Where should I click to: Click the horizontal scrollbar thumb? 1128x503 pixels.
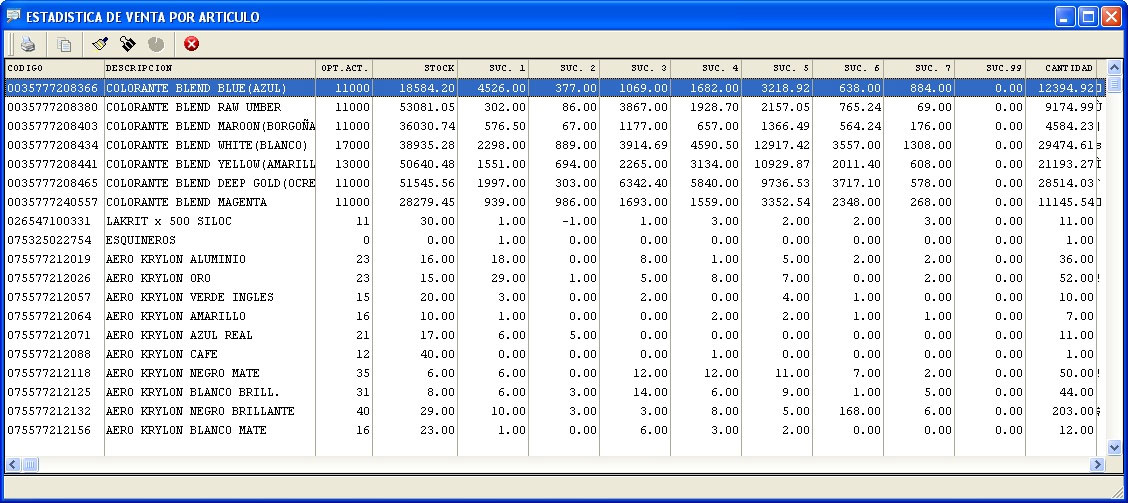pyautogui.click(x=30, y=464)
